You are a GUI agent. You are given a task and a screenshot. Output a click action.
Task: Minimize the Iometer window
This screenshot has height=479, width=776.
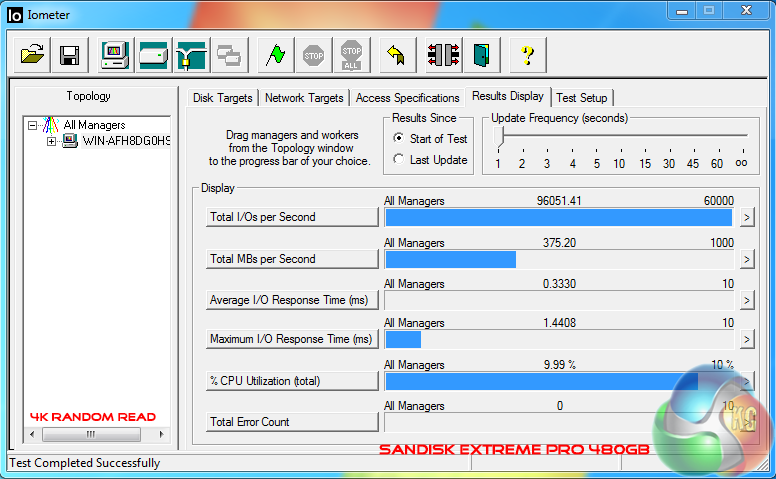point(682,10)
